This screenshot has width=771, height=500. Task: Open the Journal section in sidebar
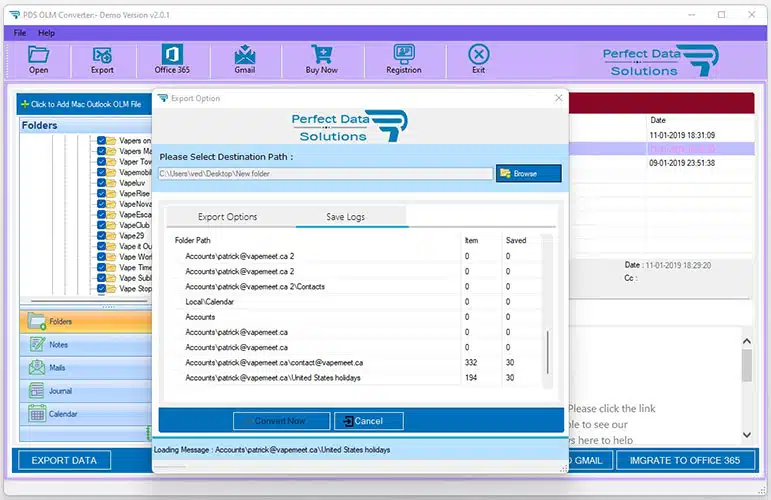tap(86, 391)
